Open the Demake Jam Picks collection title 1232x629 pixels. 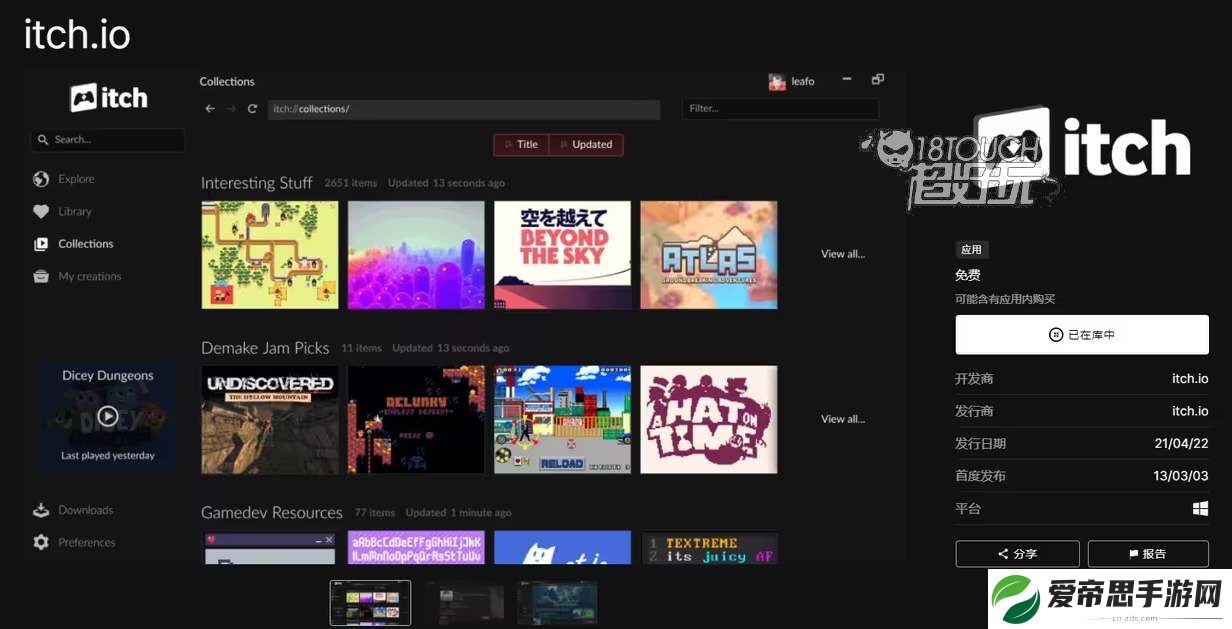pos(265,348)
